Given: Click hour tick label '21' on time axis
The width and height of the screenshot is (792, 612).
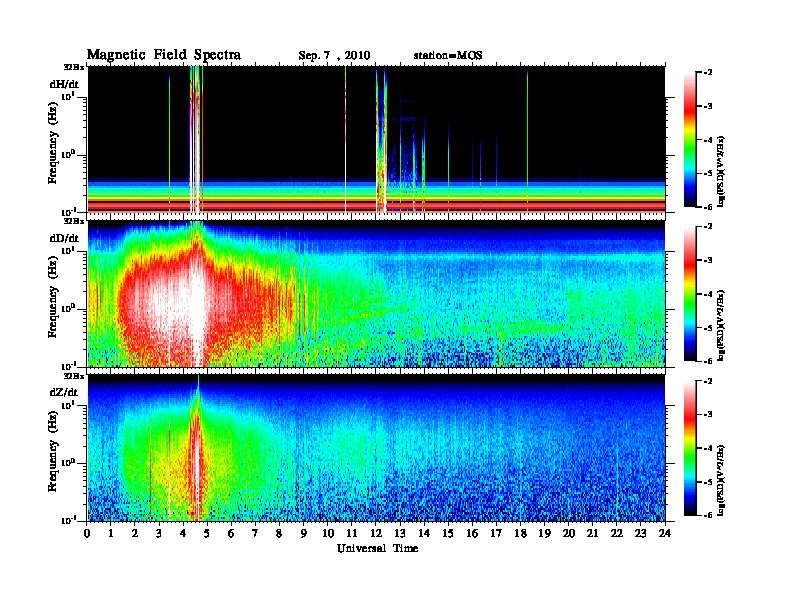Looking at the screenshot, I should tap(592, 534).
